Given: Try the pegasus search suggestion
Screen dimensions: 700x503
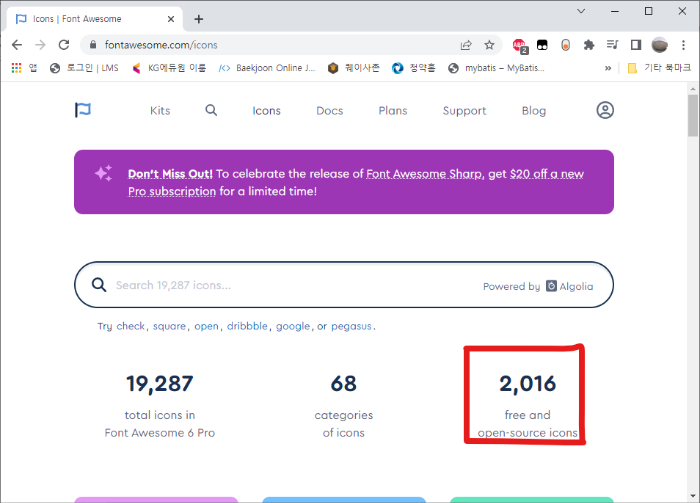Looking at the screenshot, I should [x=351, y=326].
